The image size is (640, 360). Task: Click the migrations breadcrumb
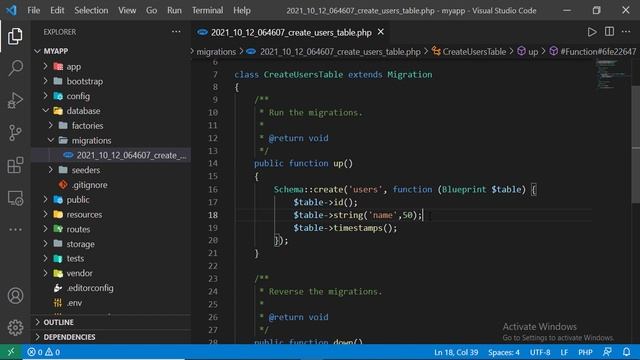[x=216, y=51]
